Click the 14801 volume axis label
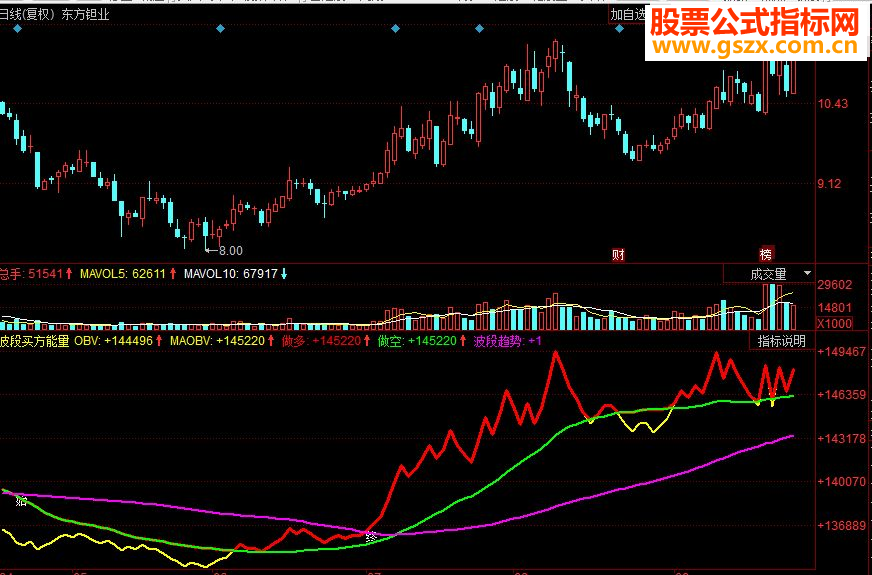The width and height of the screenshot is (872, 575). (x=834, y=308)
